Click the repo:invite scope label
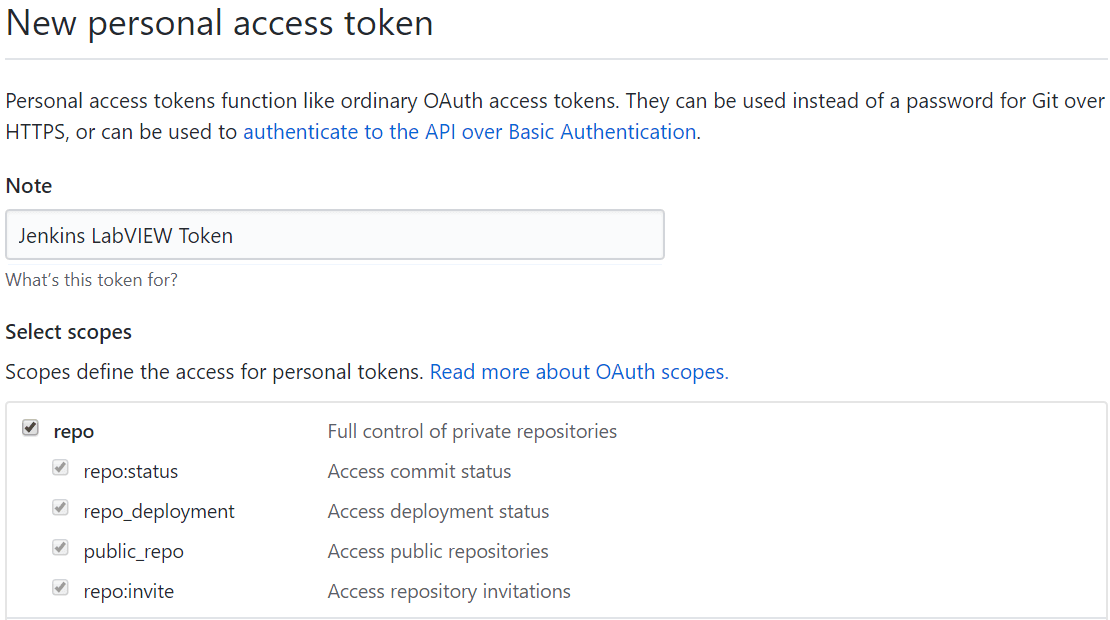This screenshot has height=620, width=1110. click(128, 590)
